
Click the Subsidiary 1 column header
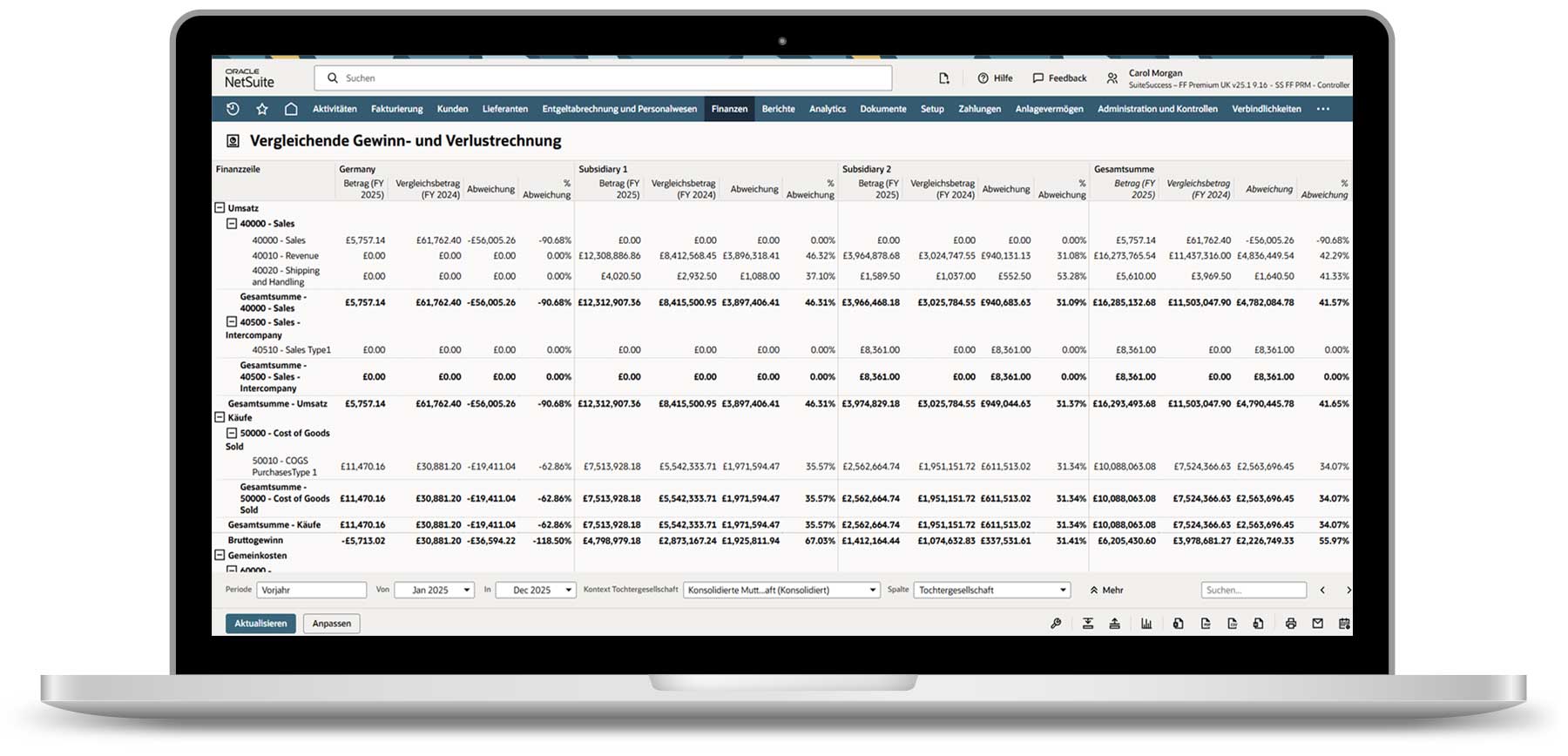(x=603, y=169)
